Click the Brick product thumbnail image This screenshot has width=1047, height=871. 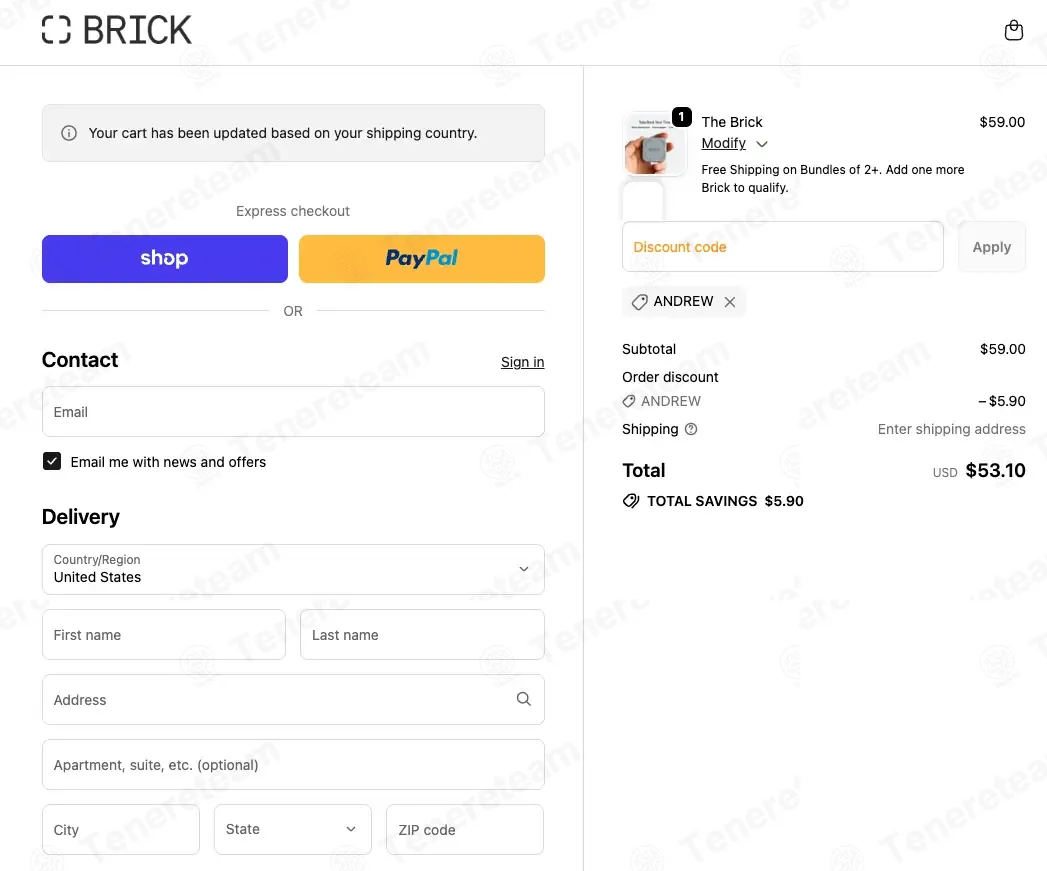pyautogui.click(x=654, y=144)
